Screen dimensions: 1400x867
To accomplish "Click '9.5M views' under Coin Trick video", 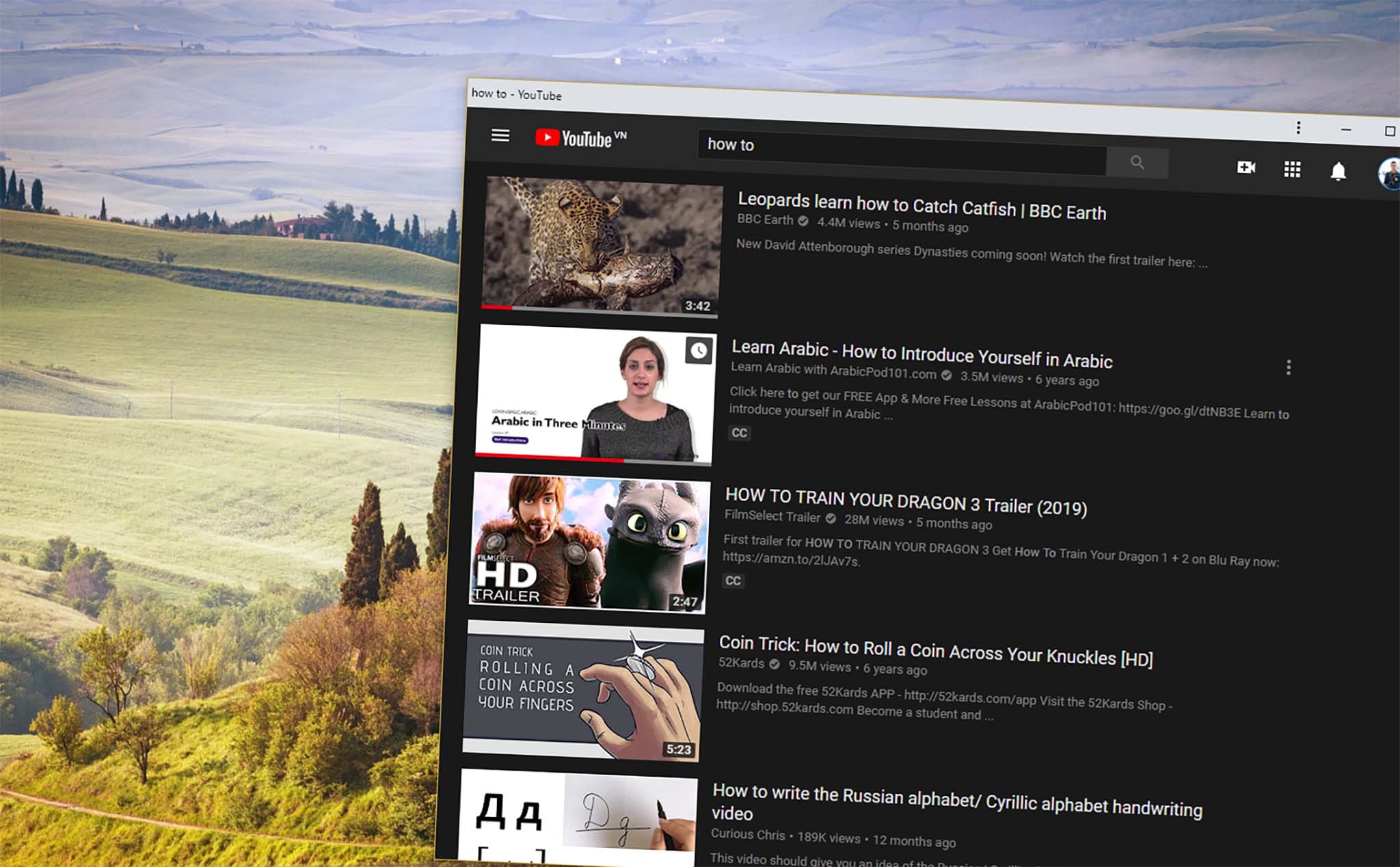I will tap(820, 666).
